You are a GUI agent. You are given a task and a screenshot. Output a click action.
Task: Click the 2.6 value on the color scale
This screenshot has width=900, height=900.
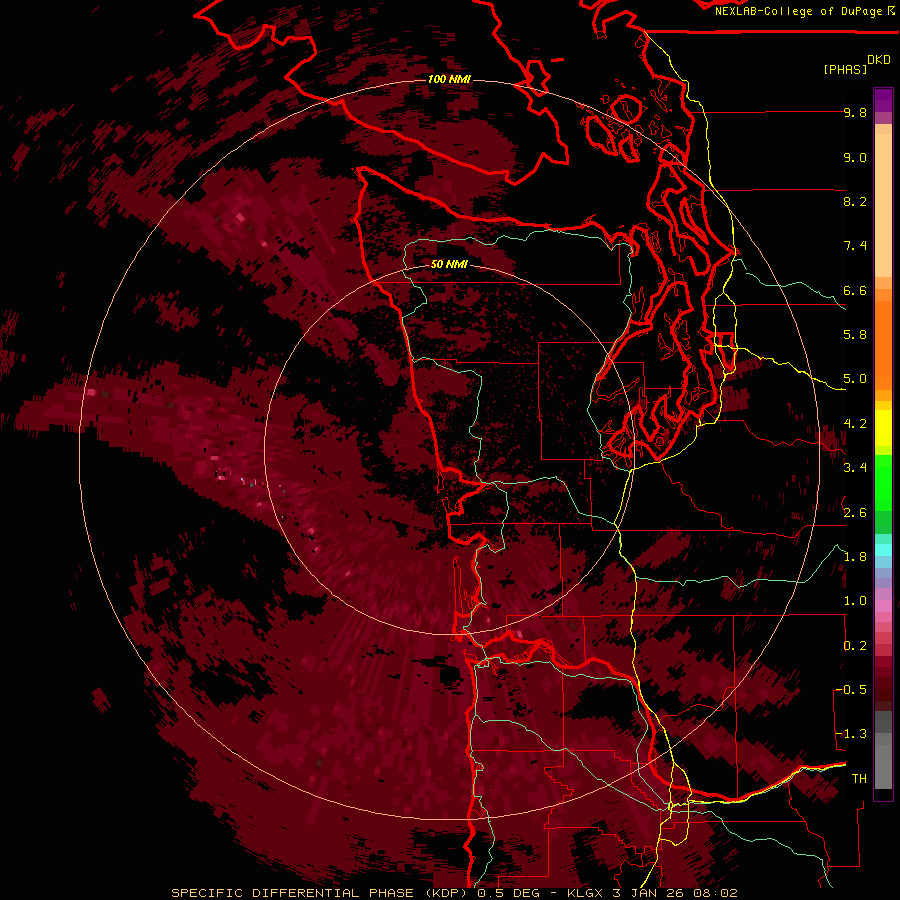[855, 513]
